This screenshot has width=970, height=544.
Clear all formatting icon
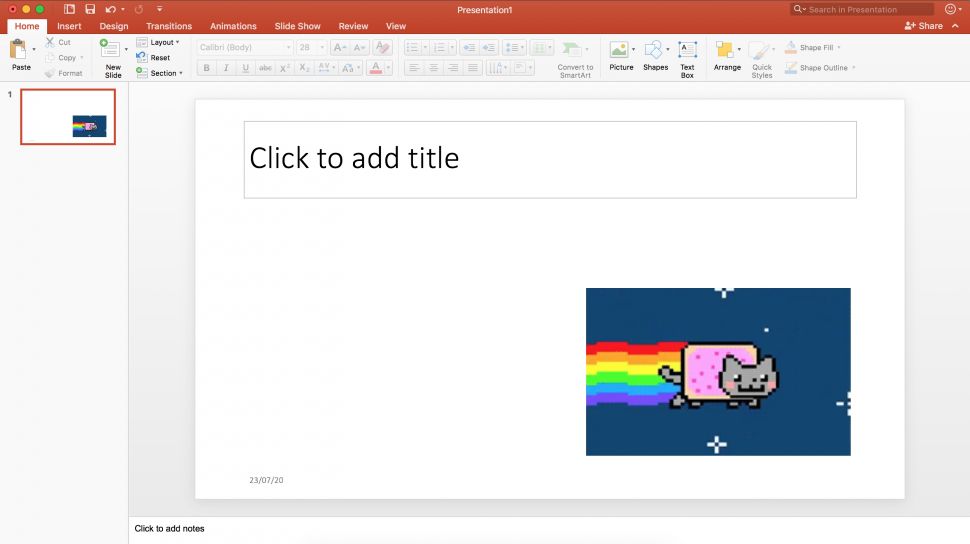pyautogui.click(x=382, y=47)
